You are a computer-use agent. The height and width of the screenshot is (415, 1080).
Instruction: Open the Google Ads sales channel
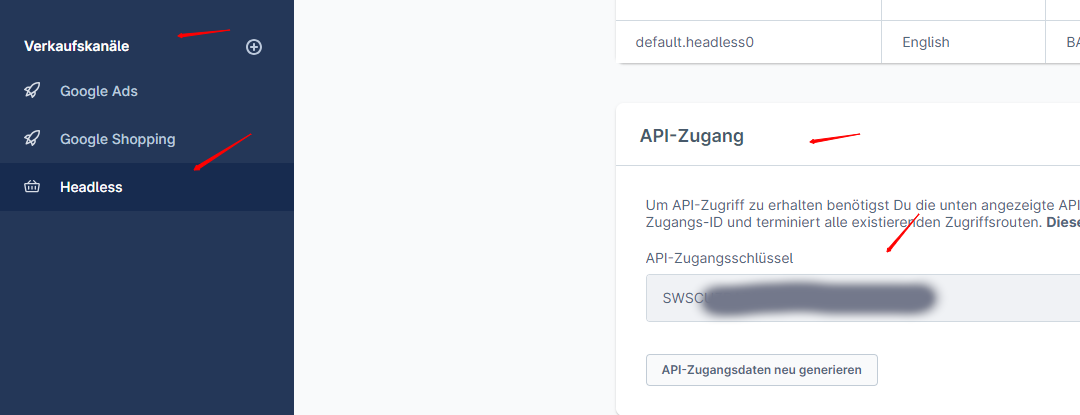99,91
